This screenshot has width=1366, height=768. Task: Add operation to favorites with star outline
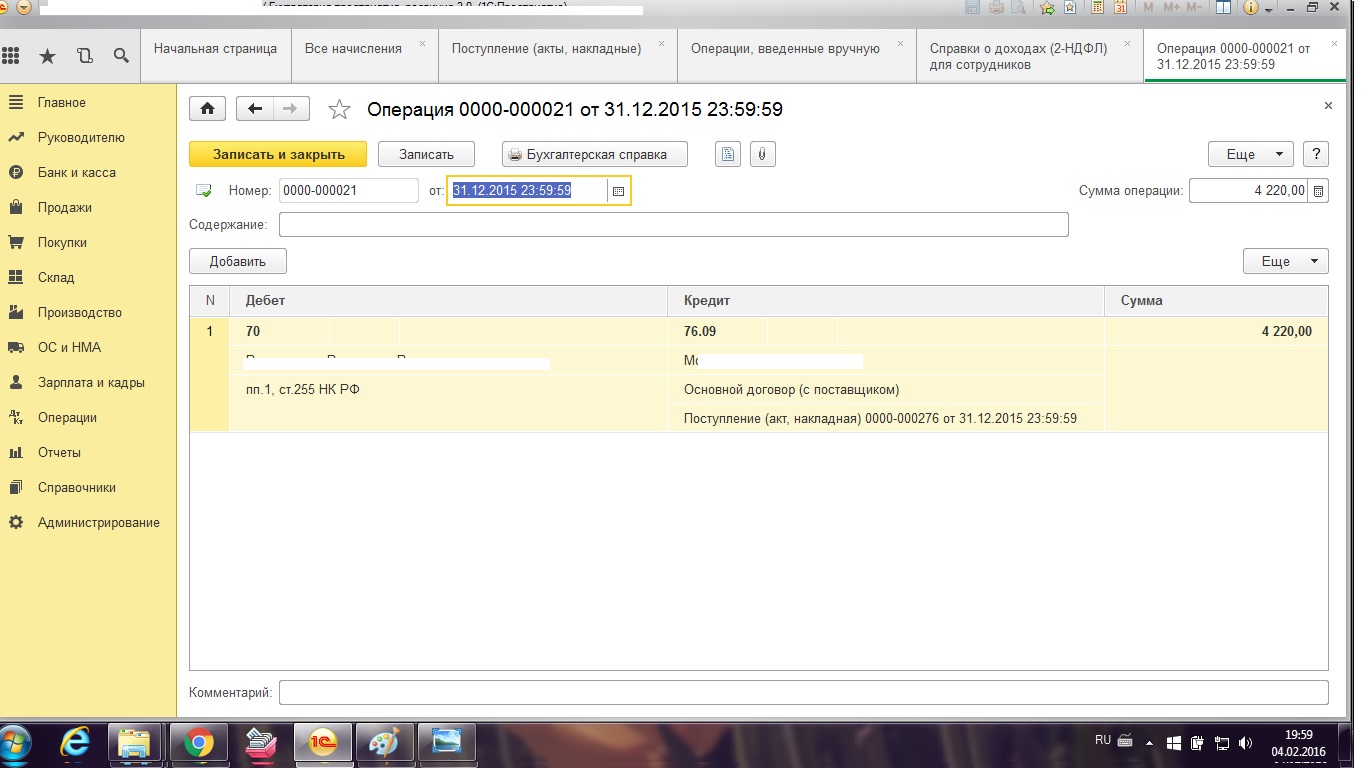coord(340,110)
